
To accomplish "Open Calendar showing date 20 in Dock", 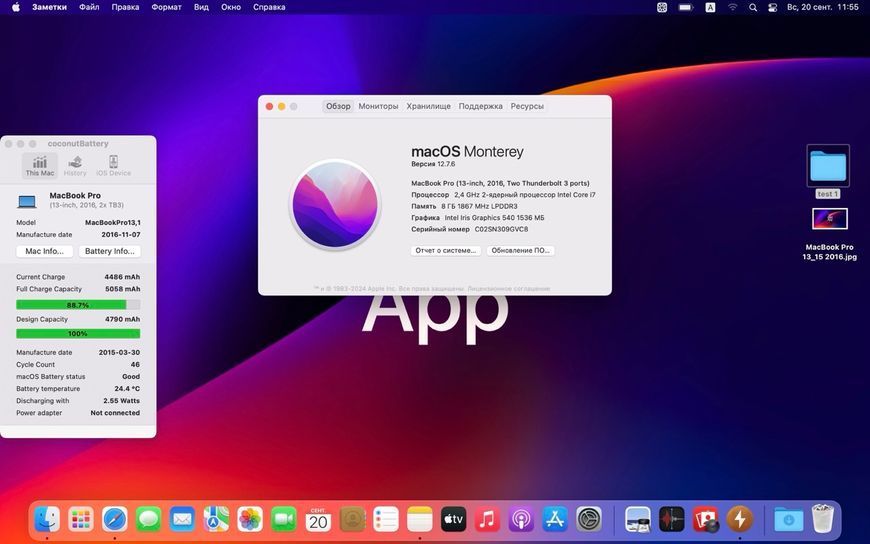I will click(318, 520).
